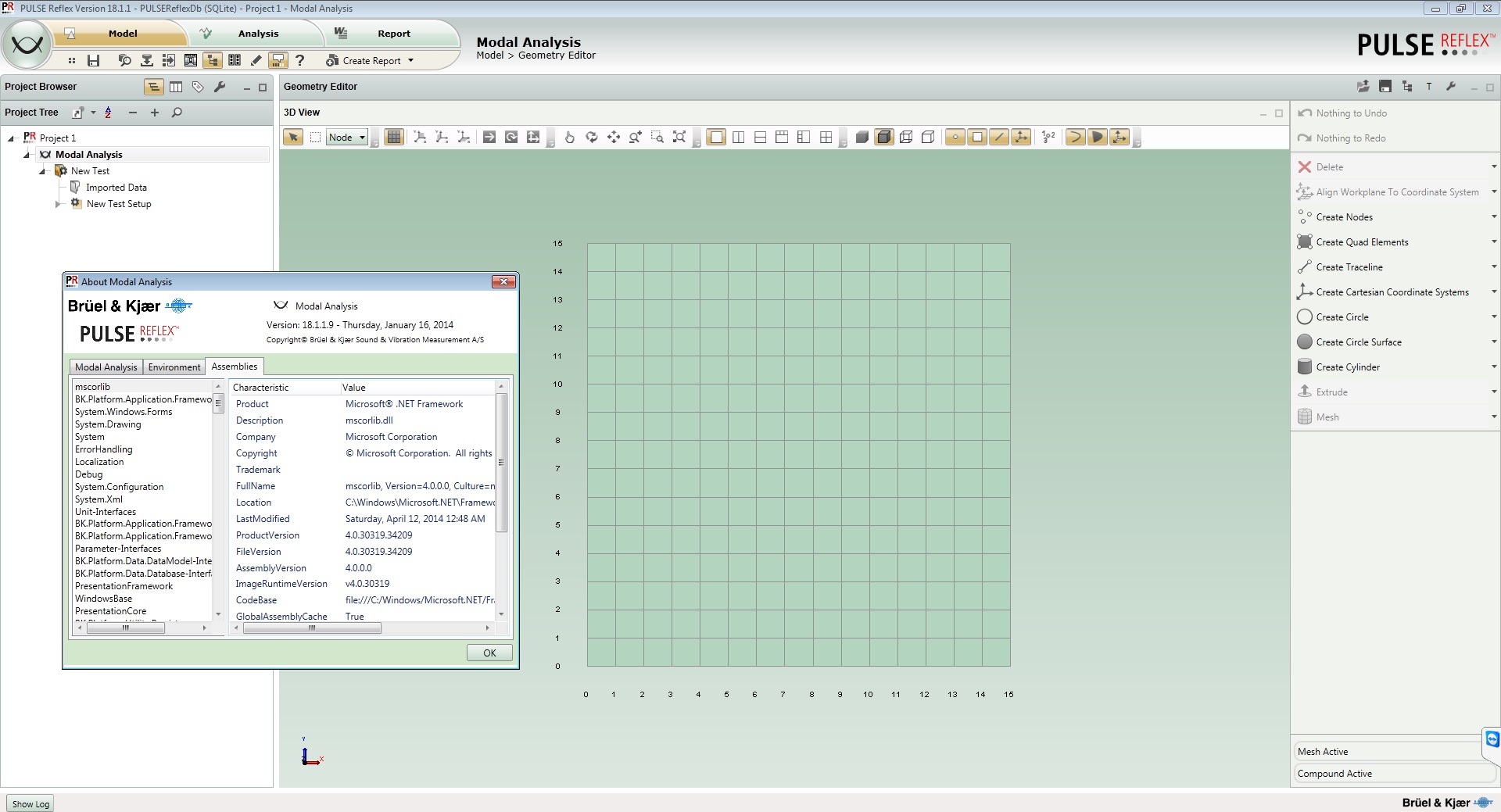
Task: Select the arrow pointer tool in 3D View
Action: [293, 138]
